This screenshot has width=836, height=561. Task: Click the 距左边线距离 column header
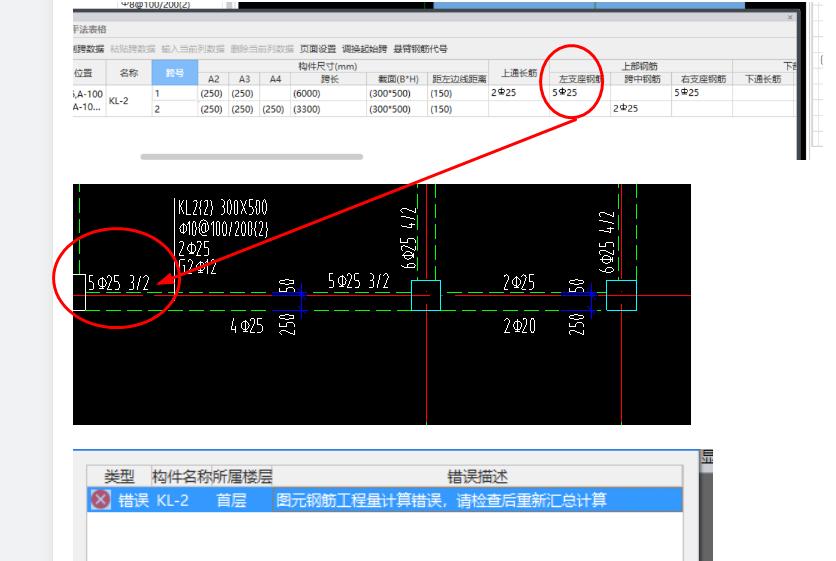[459, 79]
